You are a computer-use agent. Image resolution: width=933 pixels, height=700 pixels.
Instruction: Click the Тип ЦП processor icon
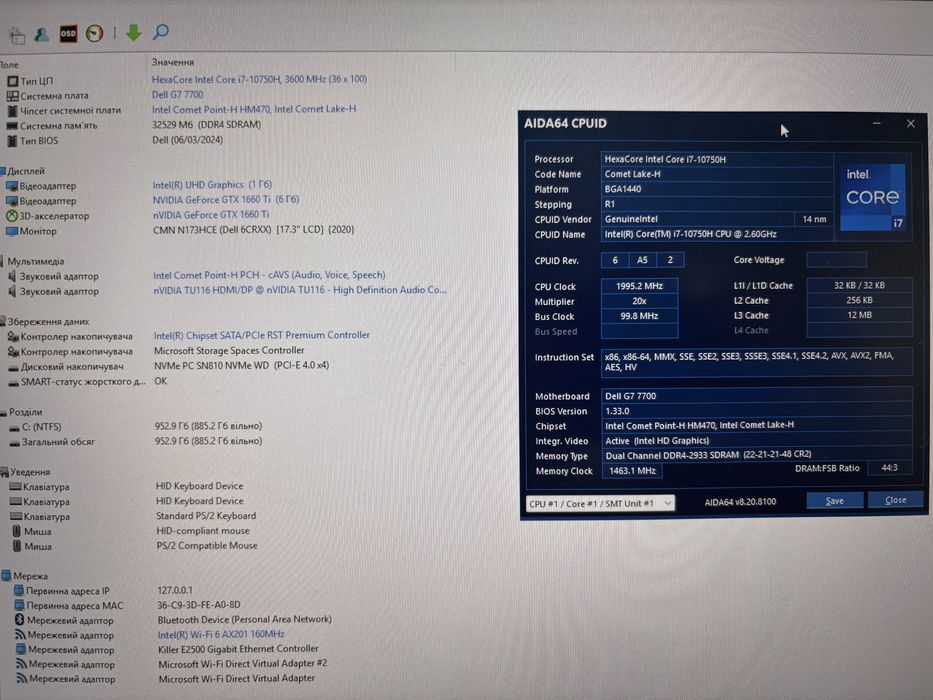12,80
